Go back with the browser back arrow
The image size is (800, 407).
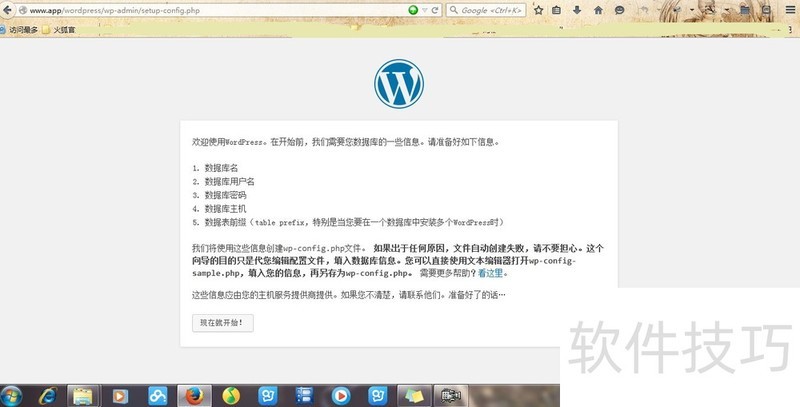[x=7, y=10]
